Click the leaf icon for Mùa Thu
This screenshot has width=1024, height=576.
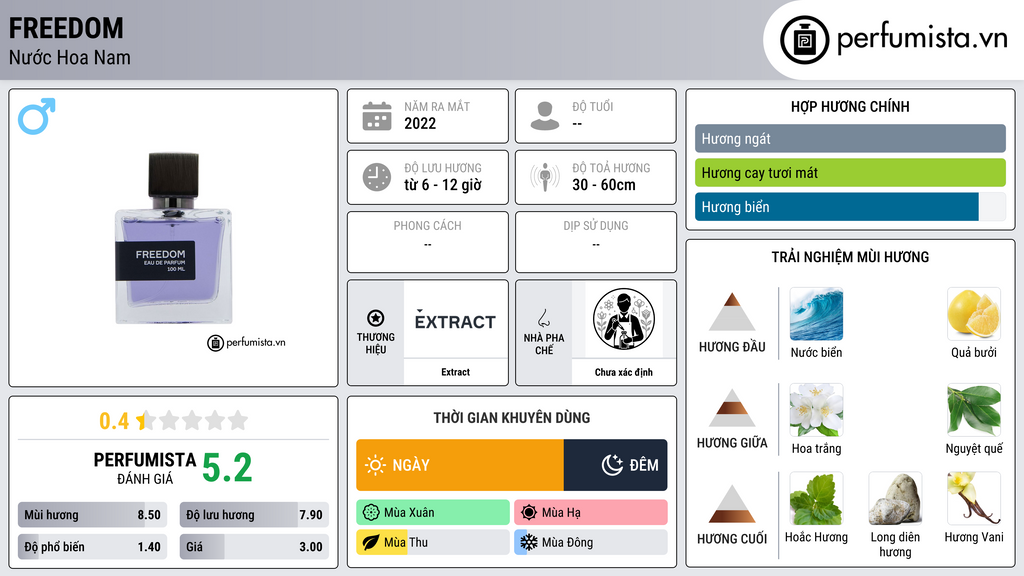click(371, 543)
